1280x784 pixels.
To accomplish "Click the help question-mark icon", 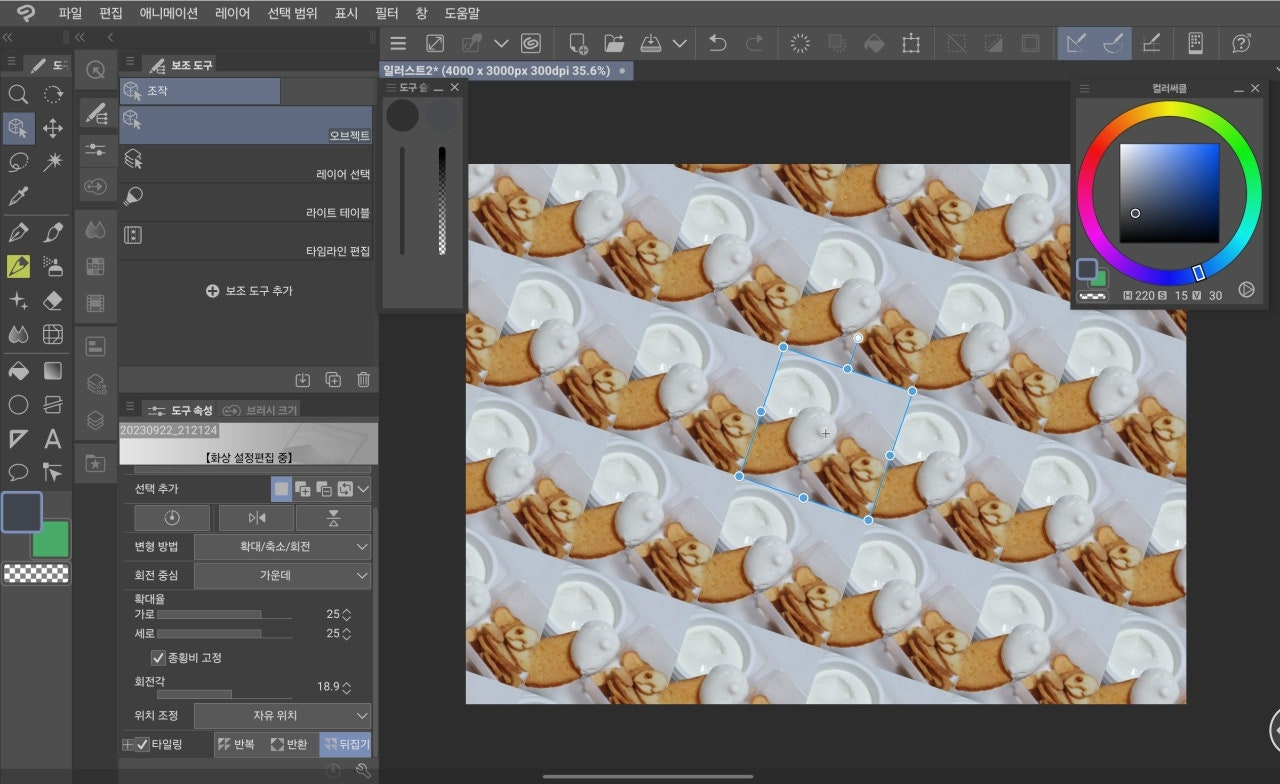I will [x=1241, y=43].
